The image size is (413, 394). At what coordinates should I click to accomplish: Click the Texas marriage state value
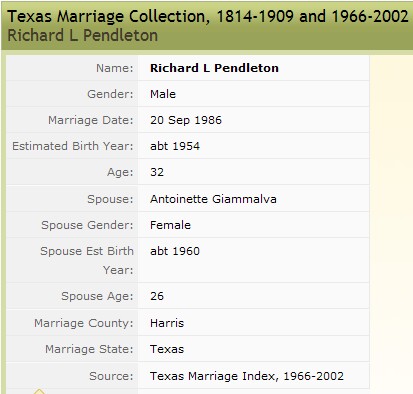tap(167, 349)
